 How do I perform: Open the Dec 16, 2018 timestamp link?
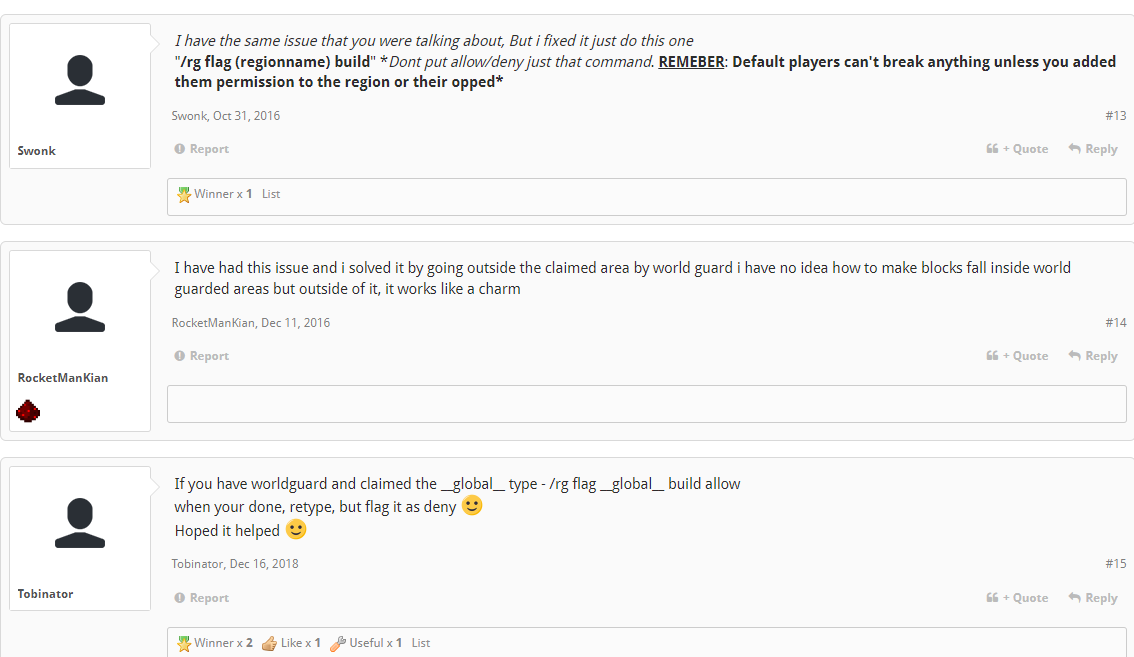point(264,564)
